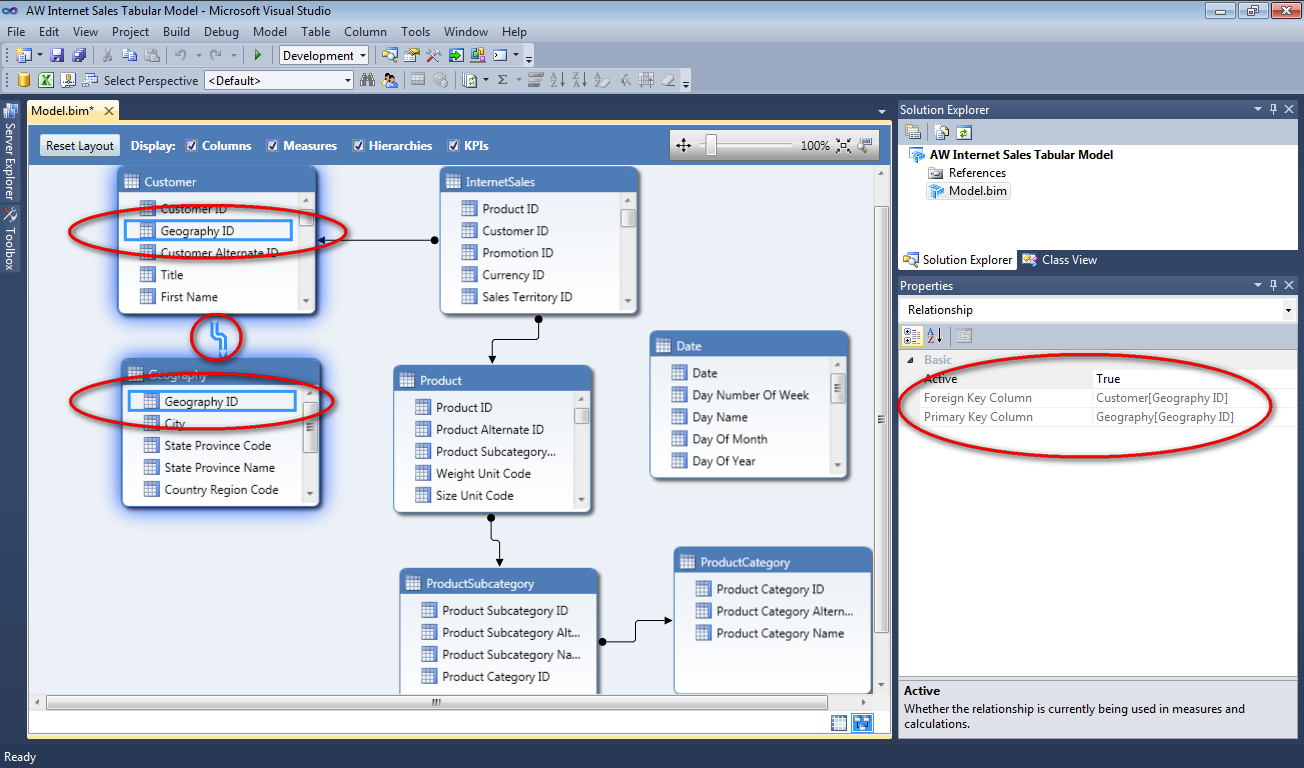1304x768 pixels.
Task: Open the New Project dropdown arrow
Action: coord(40,56)
